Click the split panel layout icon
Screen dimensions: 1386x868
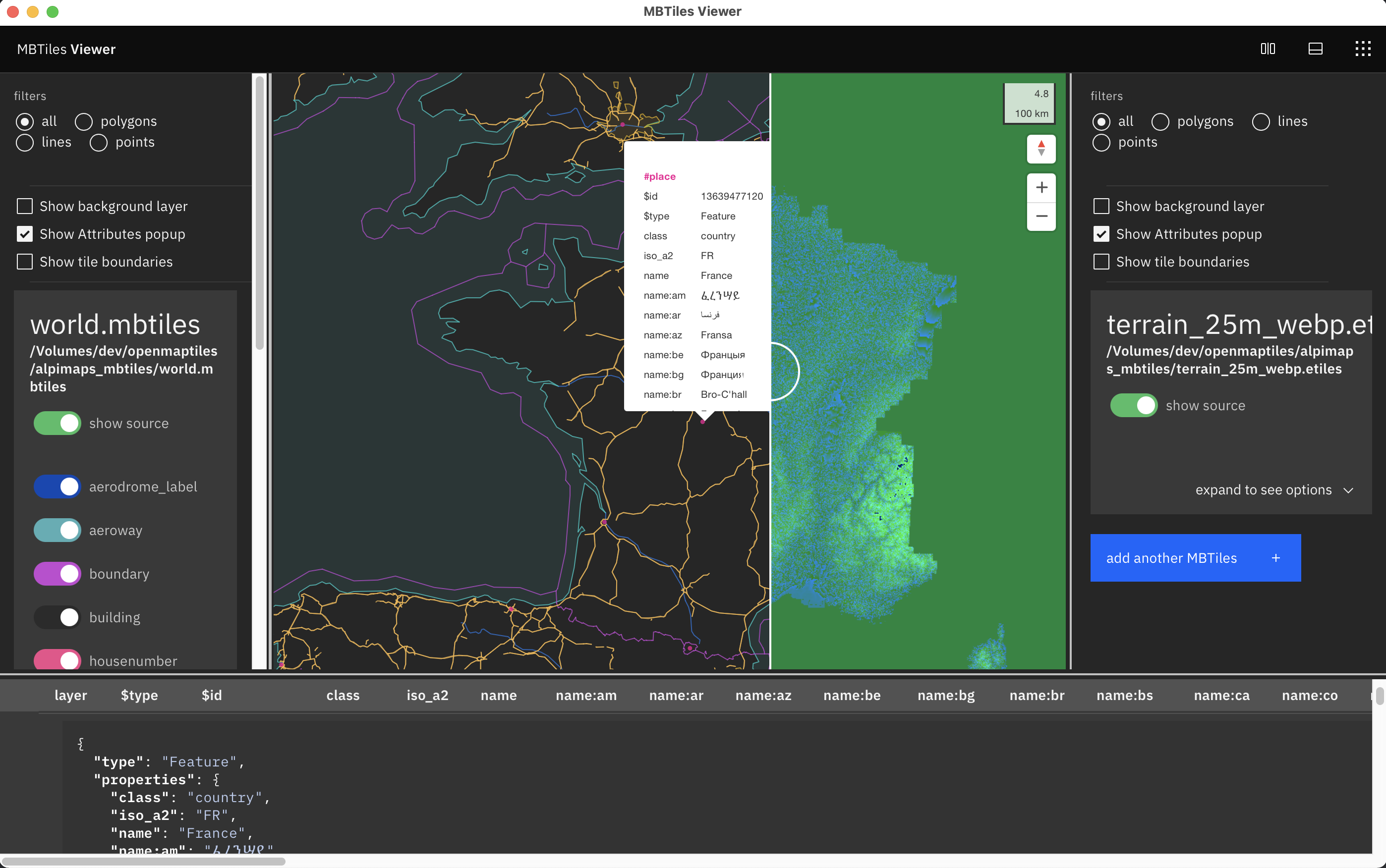tap(1268, 48)
